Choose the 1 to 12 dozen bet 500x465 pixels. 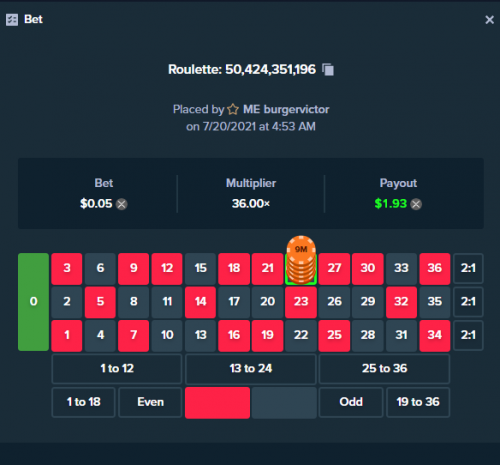(117, 369)
